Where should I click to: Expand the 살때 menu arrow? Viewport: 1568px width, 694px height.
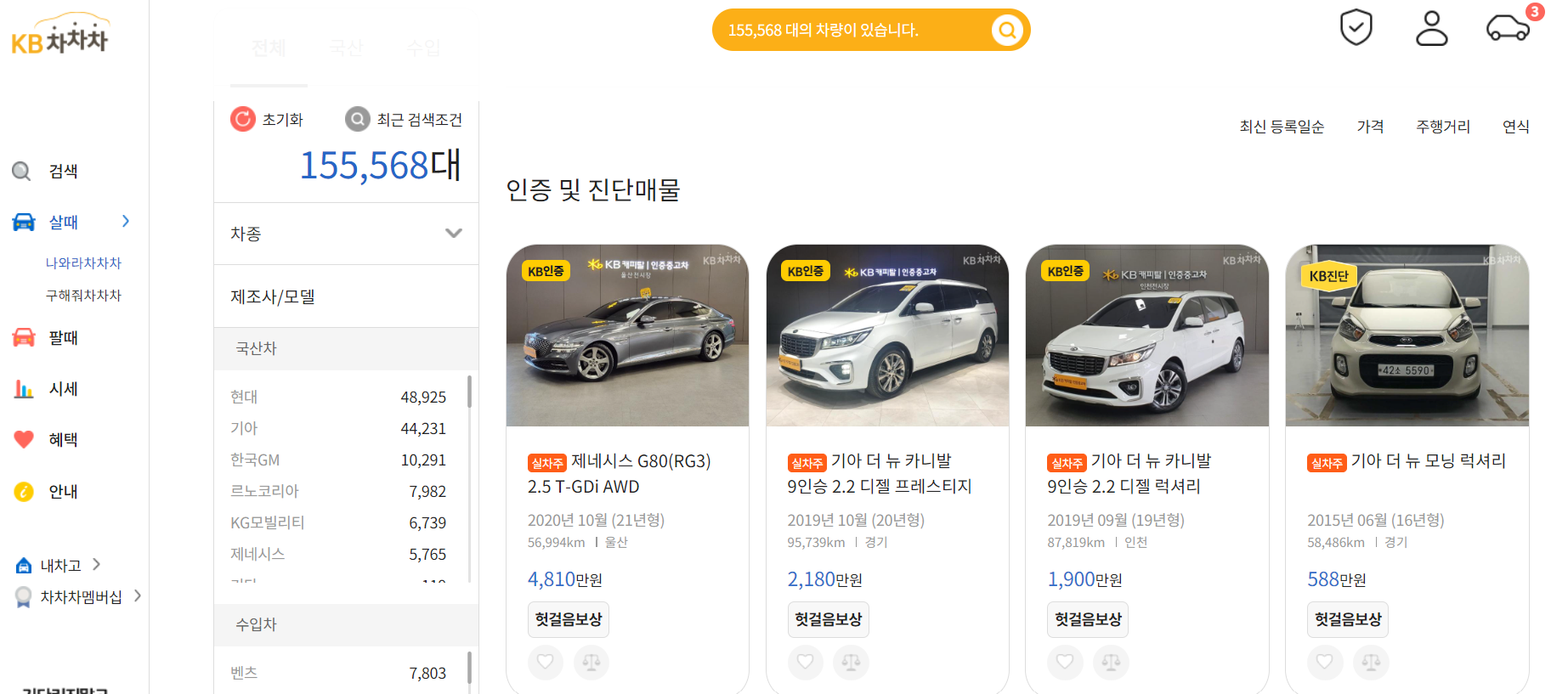(x=126, y=221)
